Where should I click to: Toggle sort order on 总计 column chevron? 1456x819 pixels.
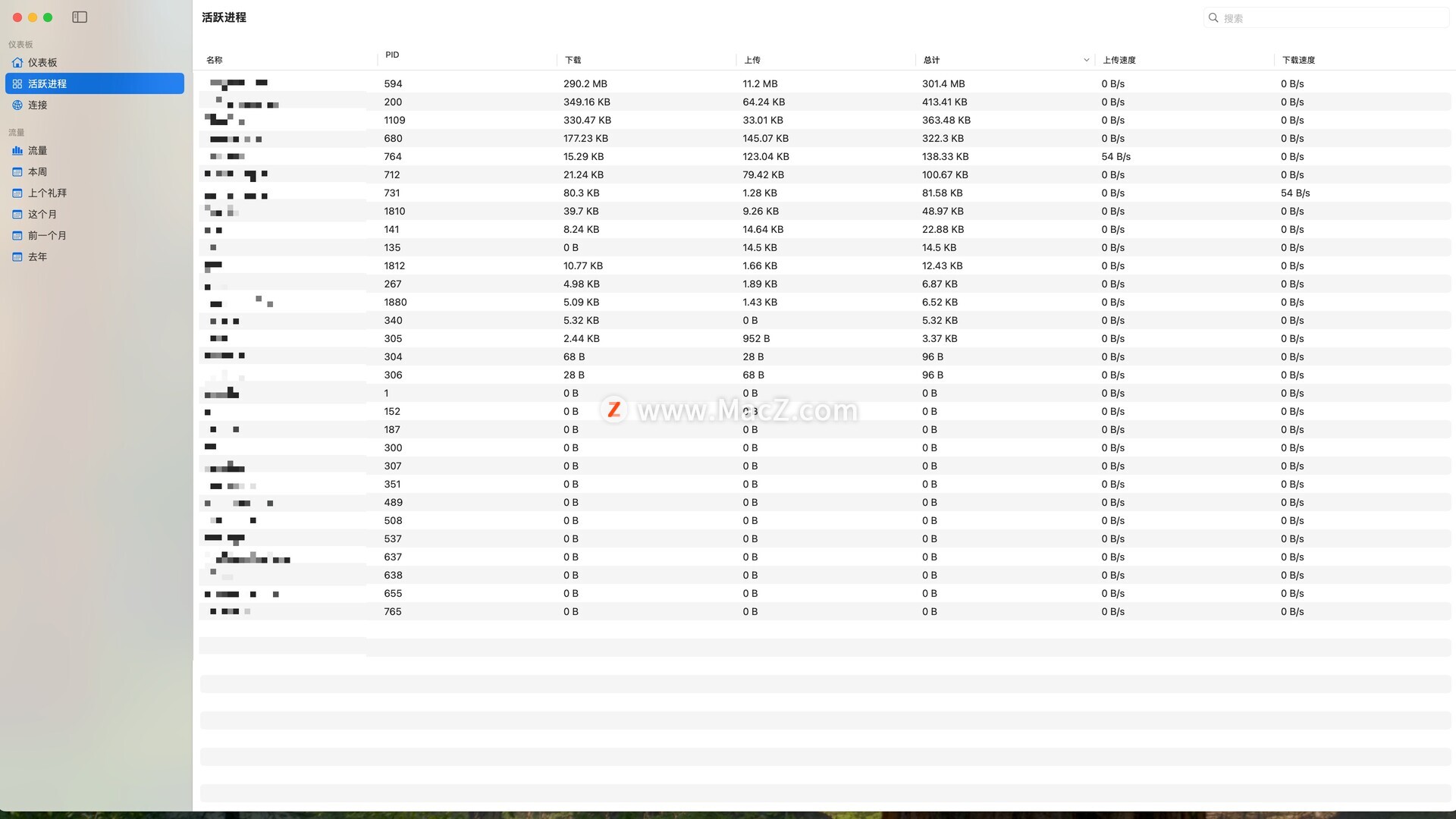point(1086,60)
